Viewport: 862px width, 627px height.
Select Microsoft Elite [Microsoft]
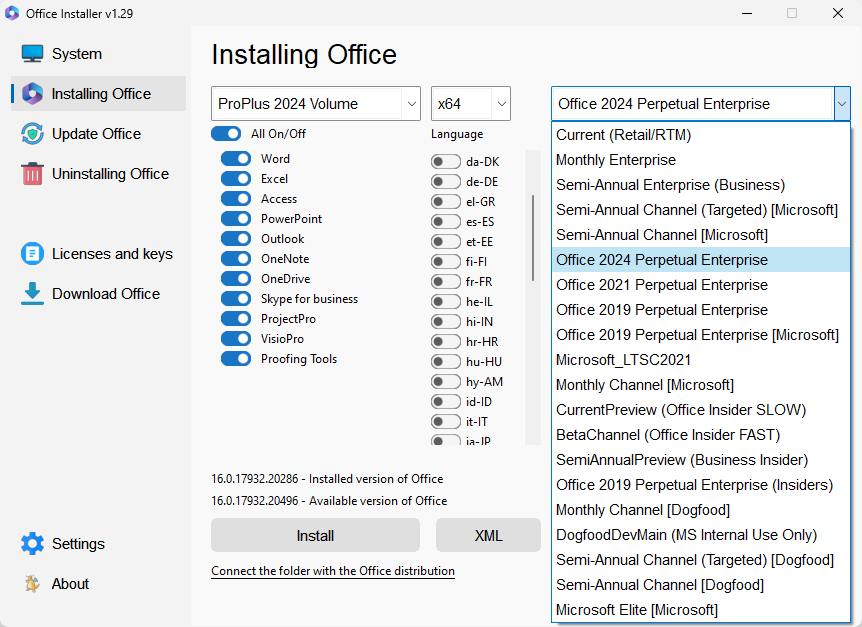click(x=700, y=610)
